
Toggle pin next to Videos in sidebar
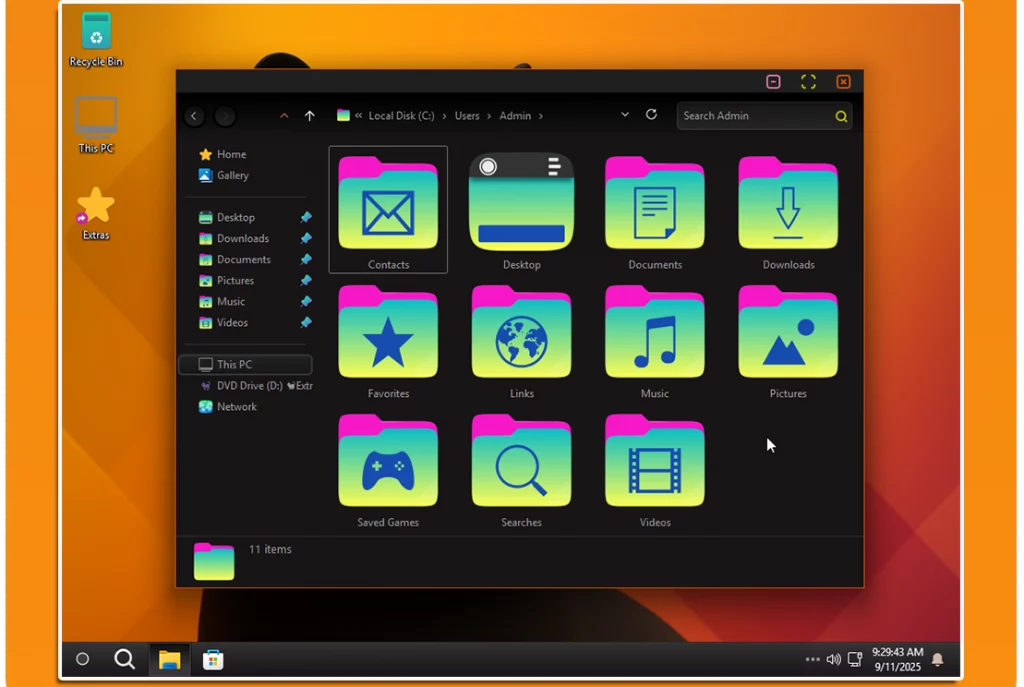click(x=306, y=322)
